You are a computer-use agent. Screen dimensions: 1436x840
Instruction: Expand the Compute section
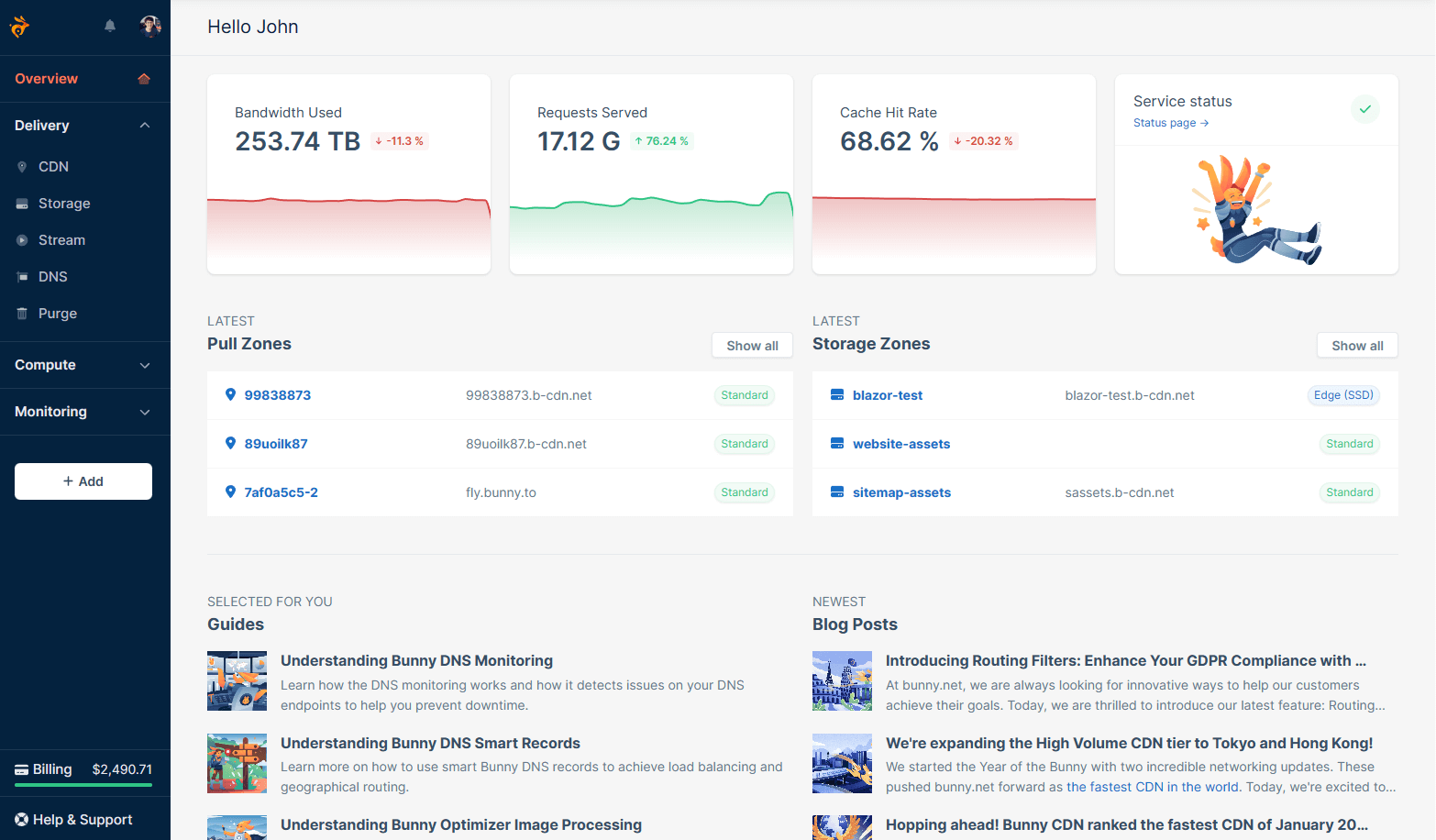click(x=145, y=365)
